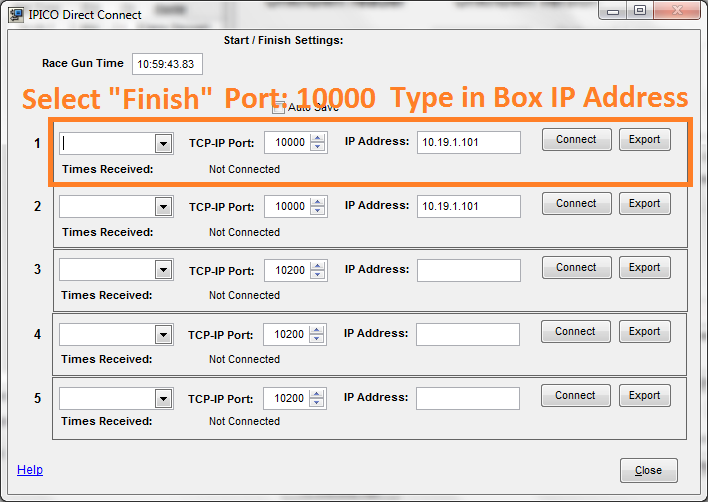Increase row 5 TCP-IP port value
This screenshot has height=502, width=708.
[x=317, y=394]
